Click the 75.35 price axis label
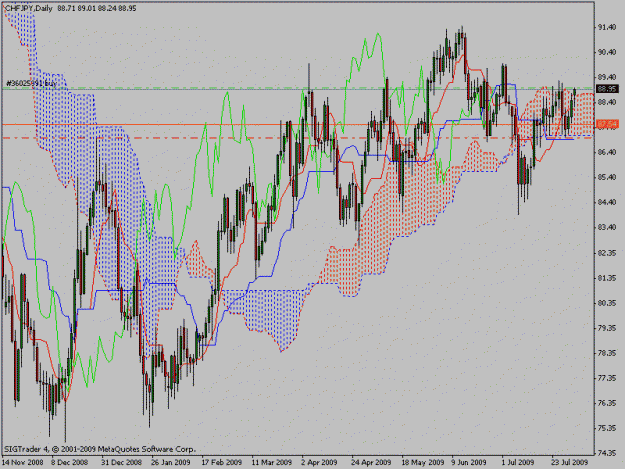This screenshot has height=469, width=625. [607, 428]
